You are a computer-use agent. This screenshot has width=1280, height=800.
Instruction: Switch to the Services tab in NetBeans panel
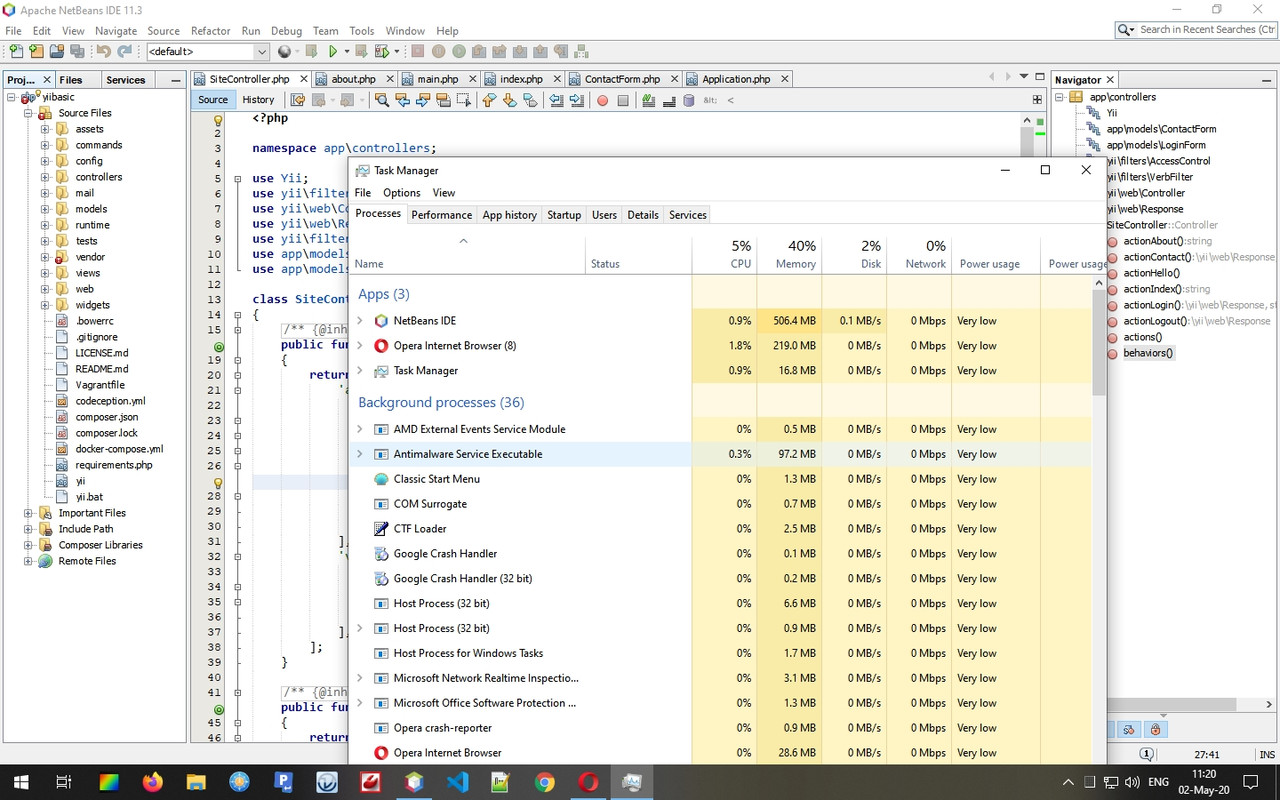pos(125,80)
